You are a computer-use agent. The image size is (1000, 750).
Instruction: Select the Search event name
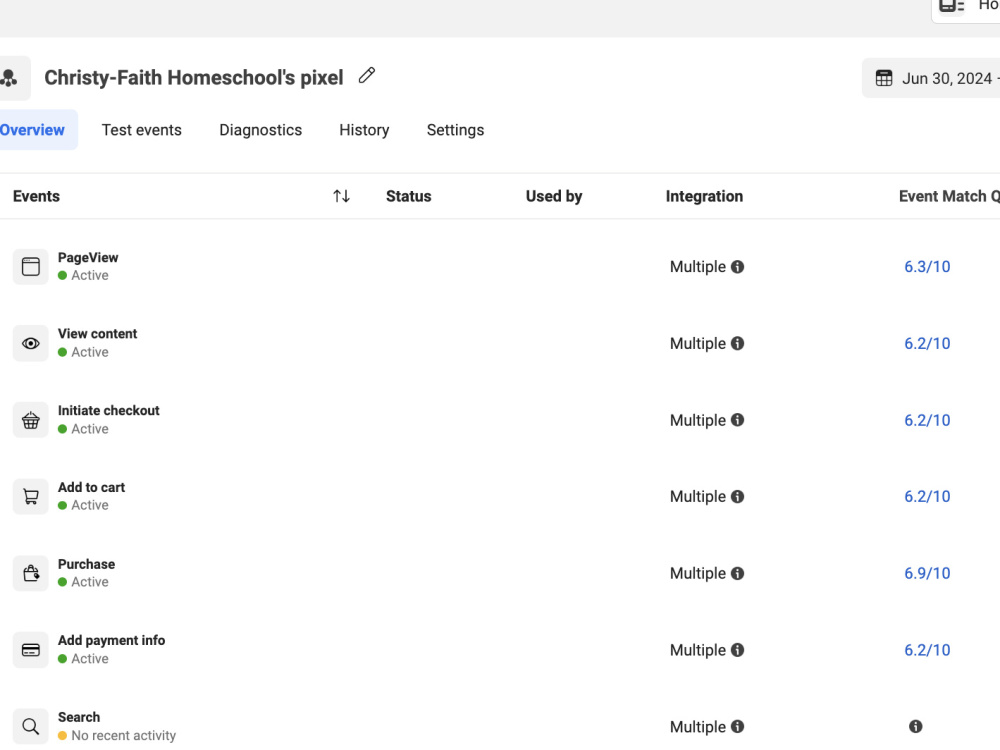click(79, 717)
